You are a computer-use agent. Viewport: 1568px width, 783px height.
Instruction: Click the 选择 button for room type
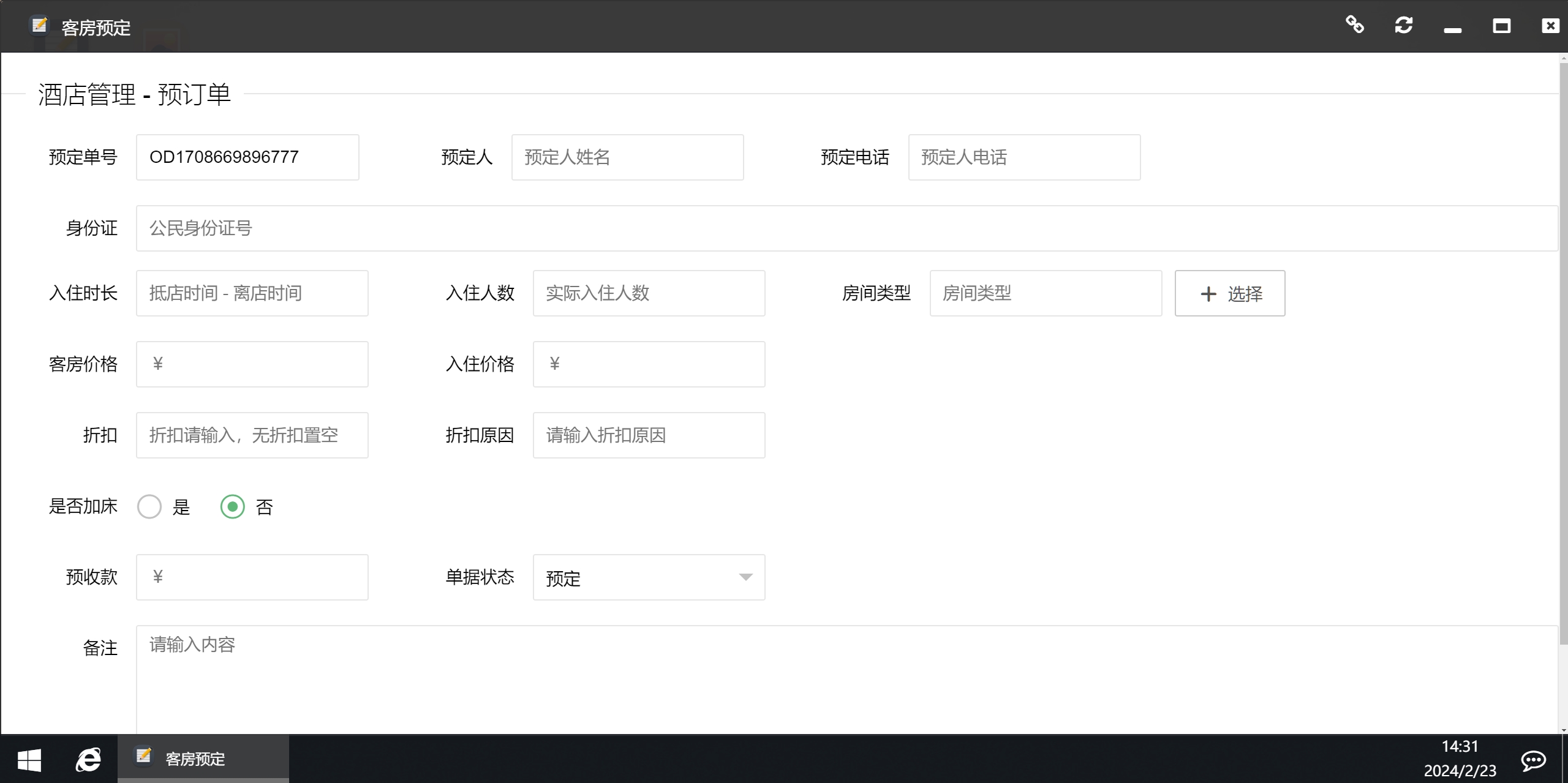(1230, 293)
